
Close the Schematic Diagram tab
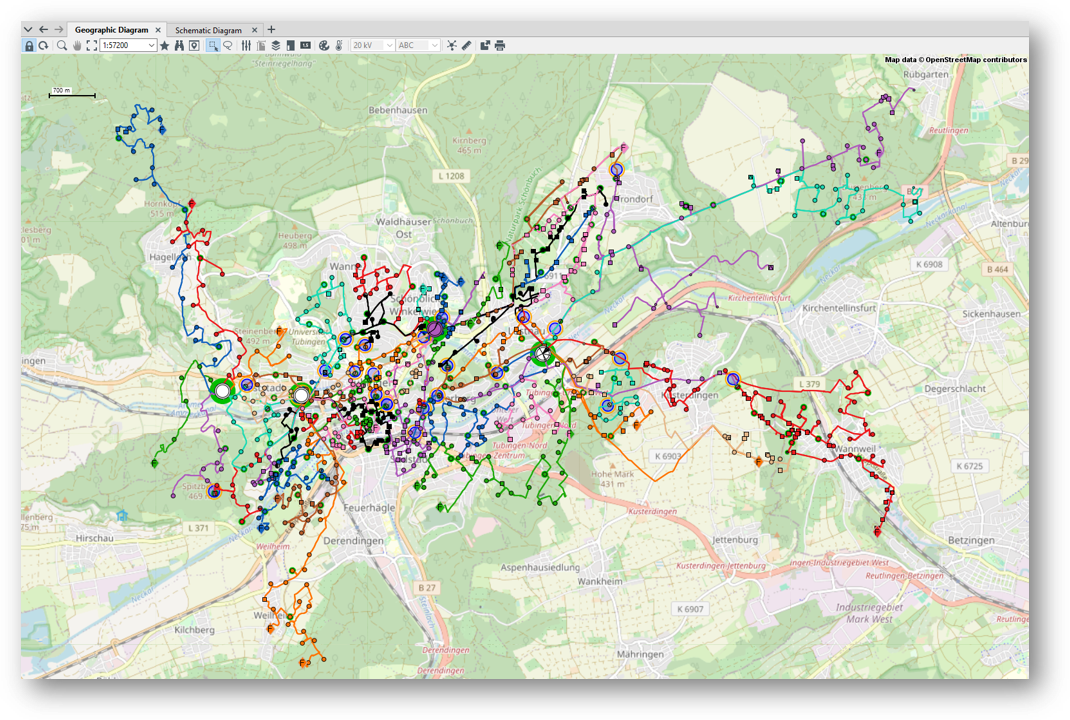(255, 30)
